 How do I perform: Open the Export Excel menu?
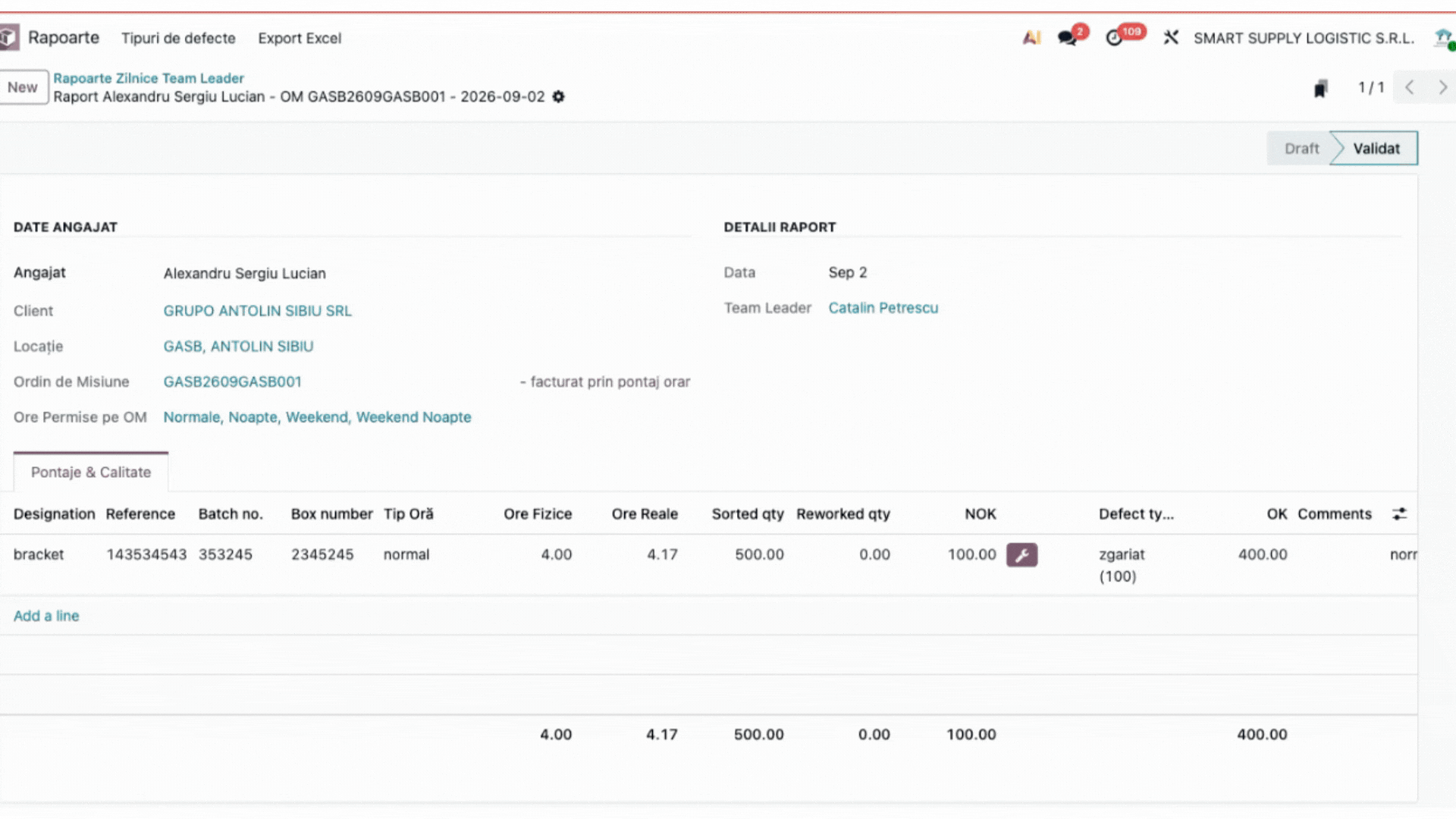click(x=300, y=38)
